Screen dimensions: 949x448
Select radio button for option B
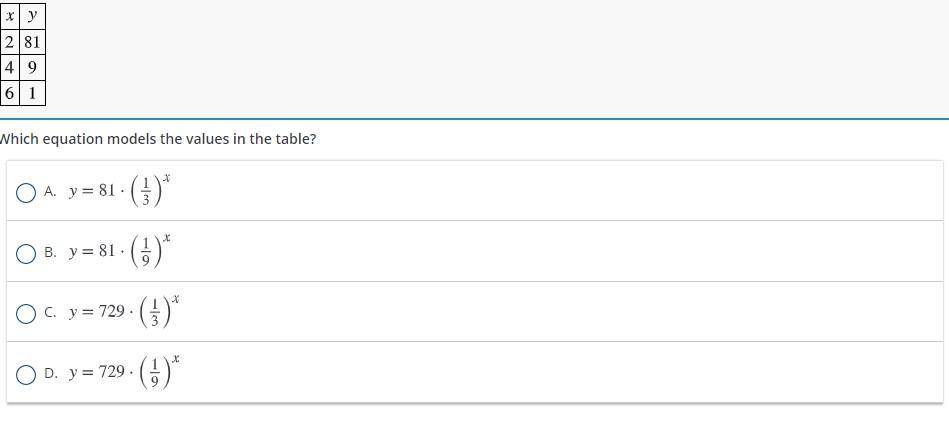[26, 253]
